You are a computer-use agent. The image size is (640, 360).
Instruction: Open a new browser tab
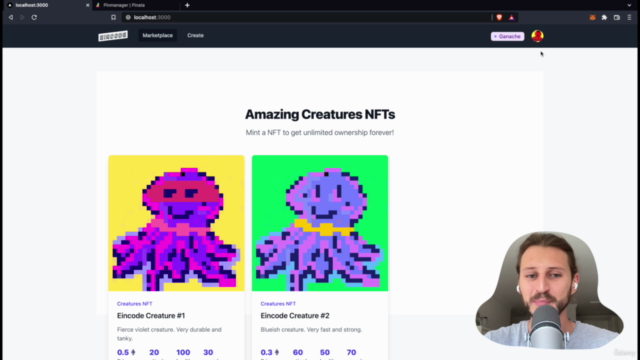point(187,5)
